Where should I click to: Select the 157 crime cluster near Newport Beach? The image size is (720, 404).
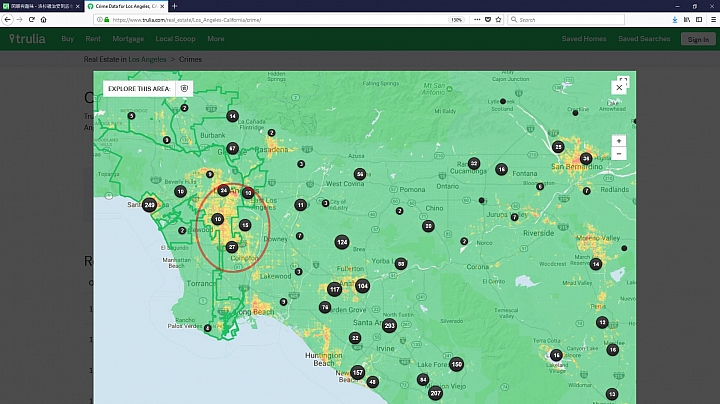(358, 372)
